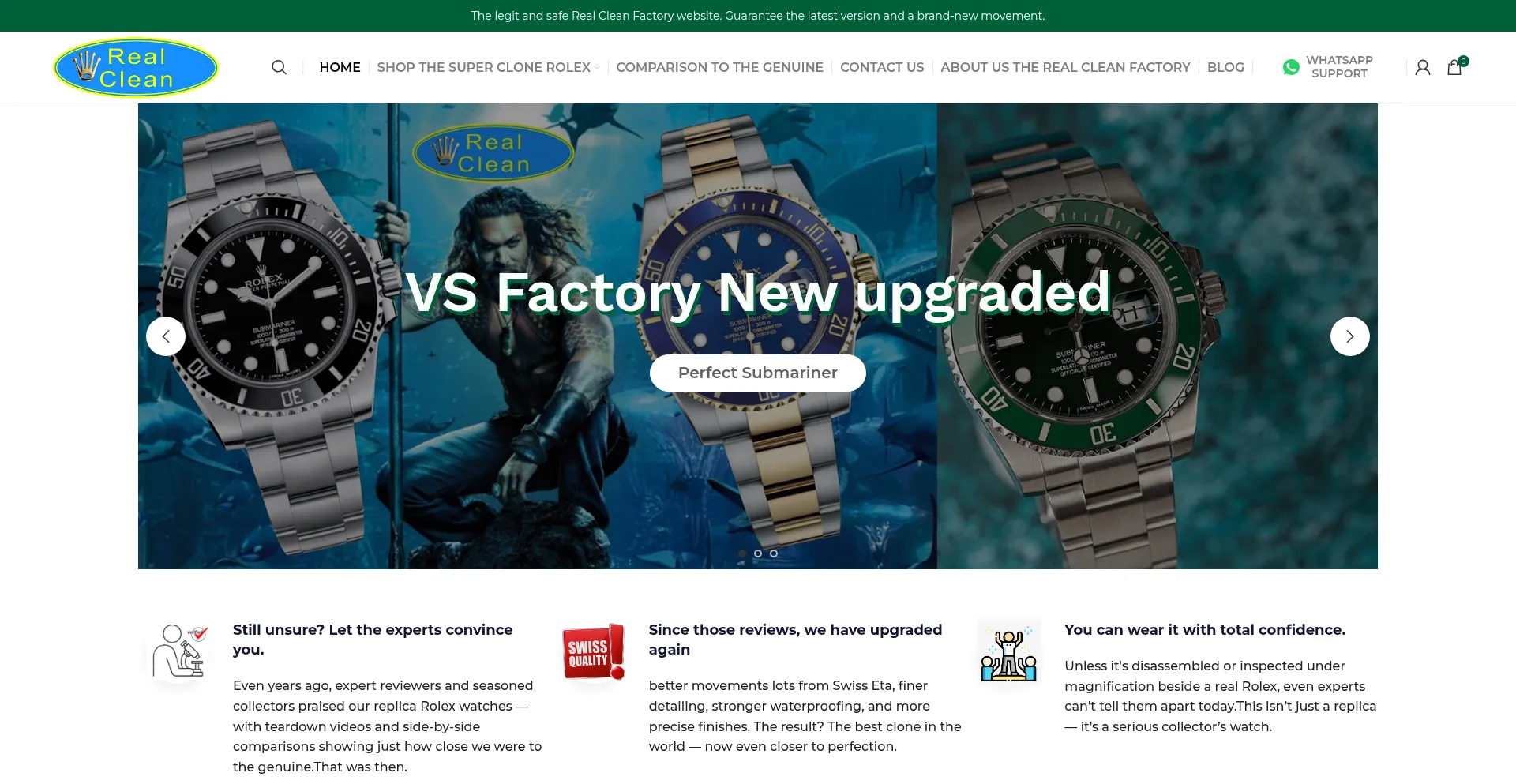
Task: Open Comparison To The Genuine menu
Action: click(719, 67)
